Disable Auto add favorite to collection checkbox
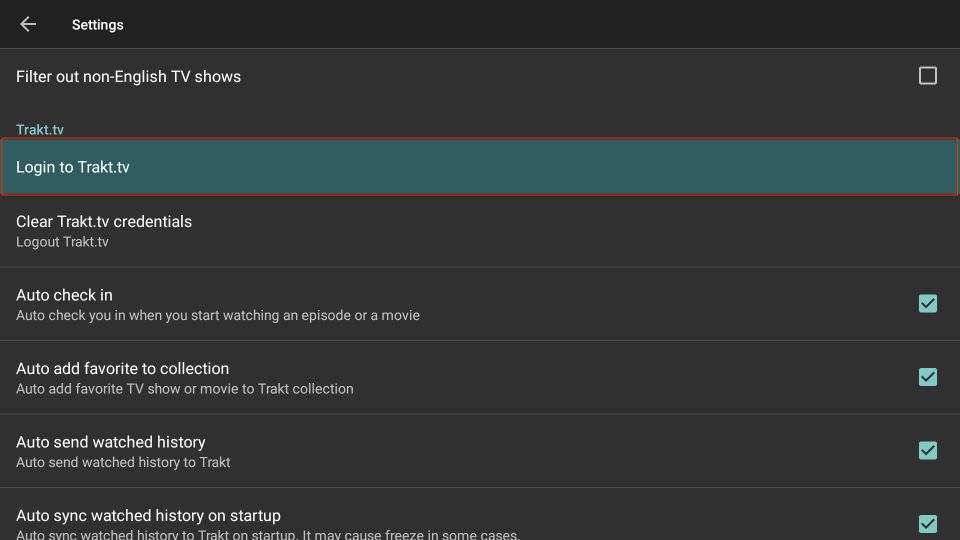The width and height of the screenshot is (960, 540). coord(928,377)
